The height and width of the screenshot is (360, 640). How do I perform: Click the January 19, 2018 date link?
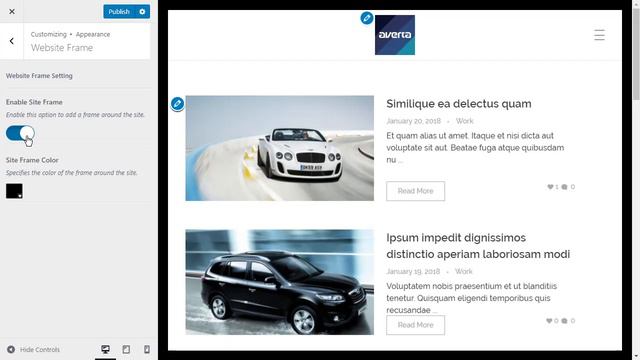point(413,271)
